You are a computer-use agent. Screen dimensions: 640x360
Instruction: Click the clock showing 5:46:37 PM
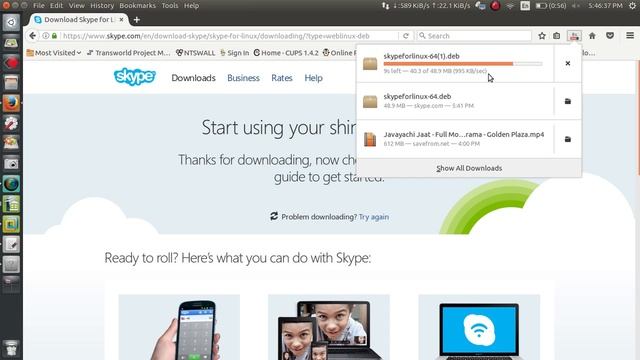605,6
